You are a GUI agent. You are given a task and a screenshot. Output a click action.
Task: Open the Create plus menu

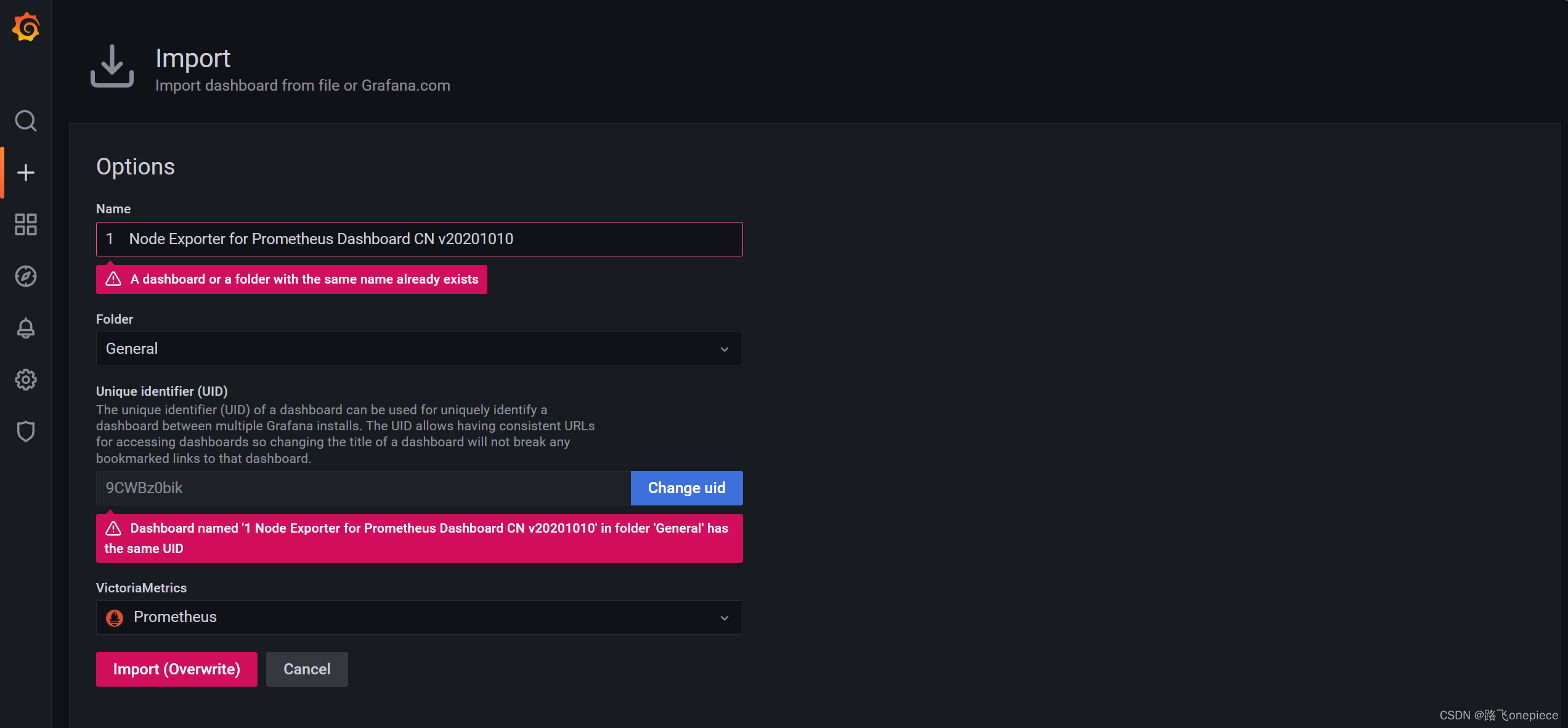[26, 173]
